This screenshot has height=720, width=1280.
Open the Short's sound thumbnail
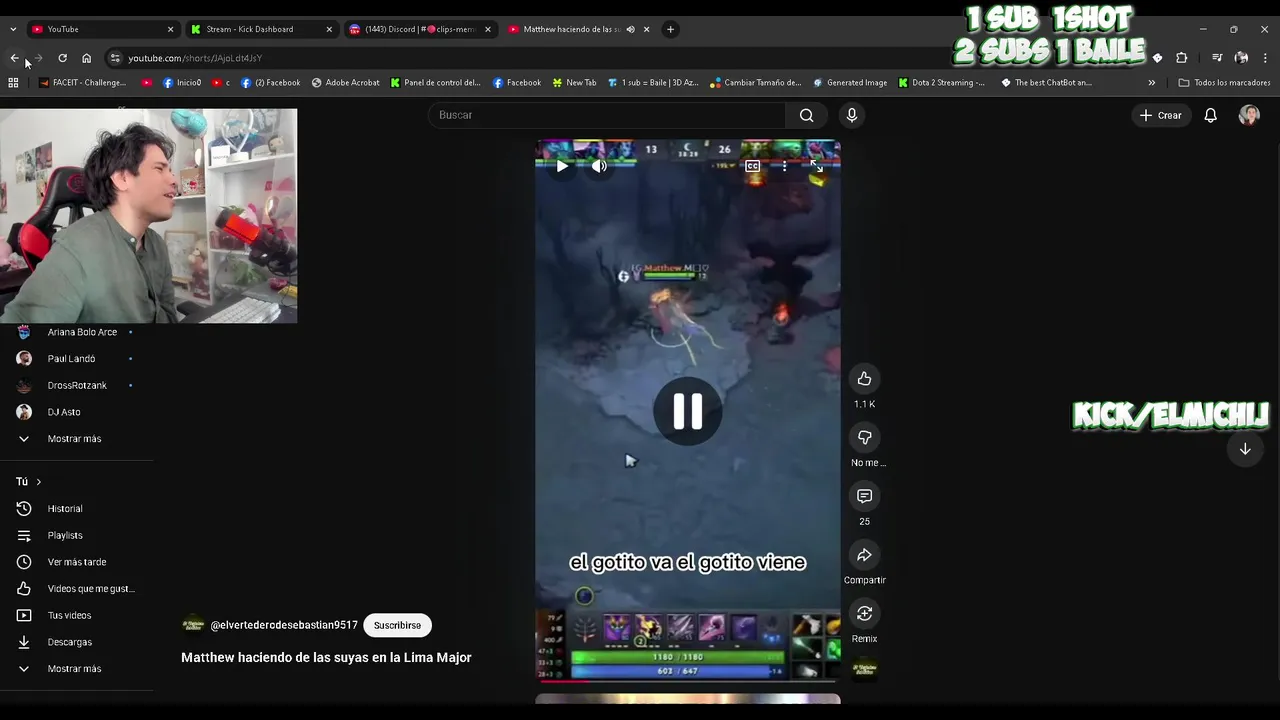coord(864,669)
